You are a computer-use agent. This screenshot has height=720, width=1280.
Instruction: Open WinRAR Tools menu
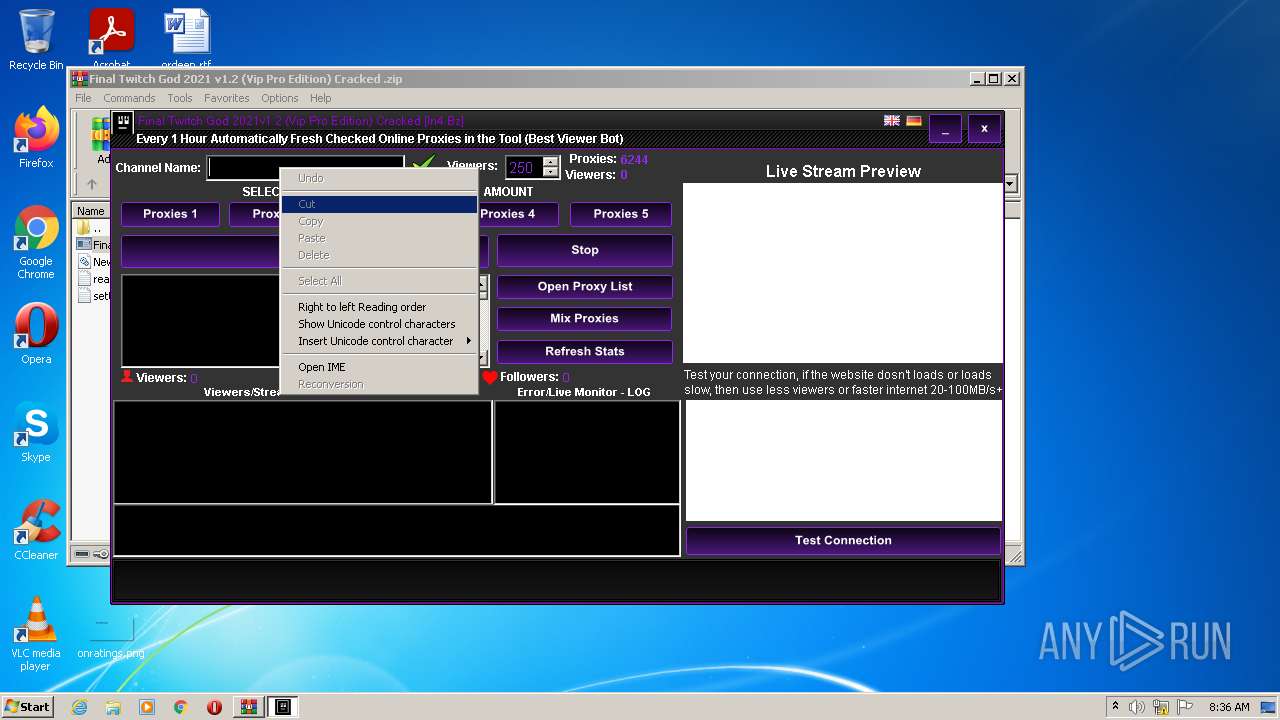180,98
